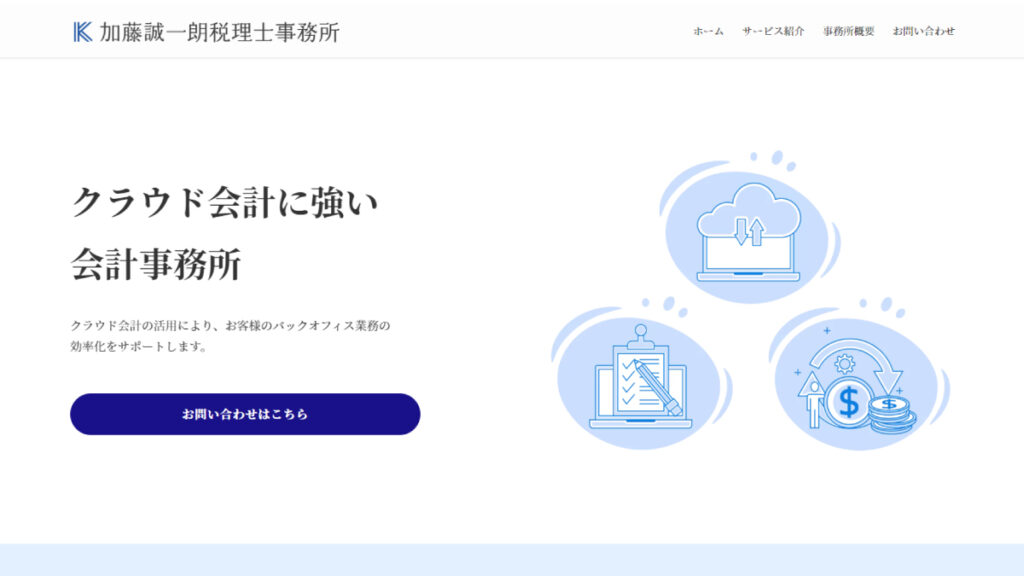Select the stacked coins icon
The image size is (1024, 576).
coord(891,412)
